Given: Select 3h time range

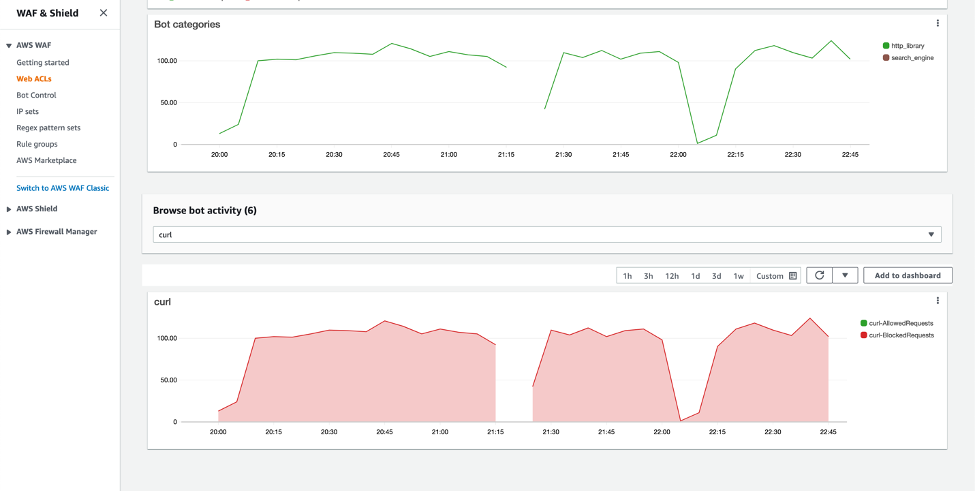Looking at the screenshot, I should point(649,275).
